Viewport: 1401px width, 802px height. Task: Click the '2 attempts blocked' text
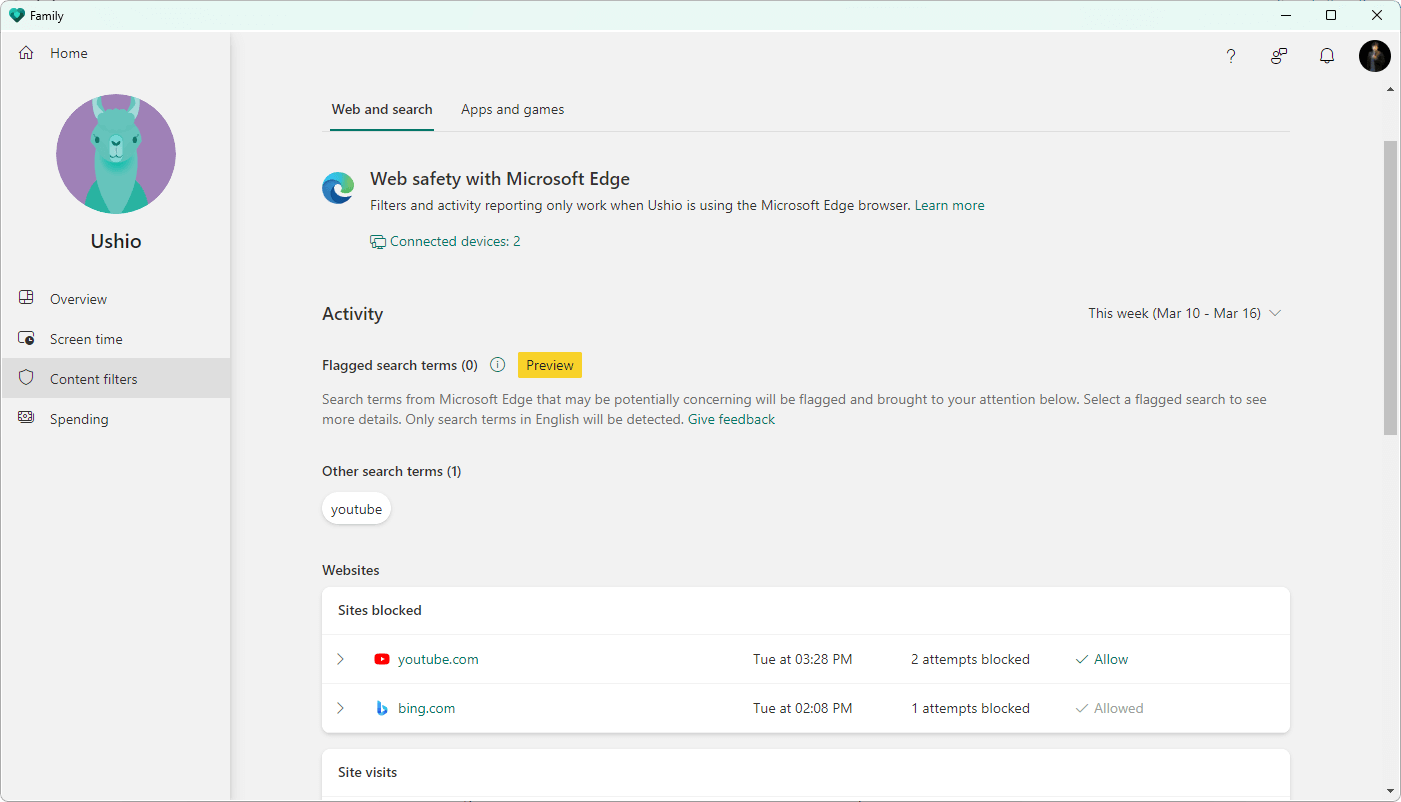point(970,660)
